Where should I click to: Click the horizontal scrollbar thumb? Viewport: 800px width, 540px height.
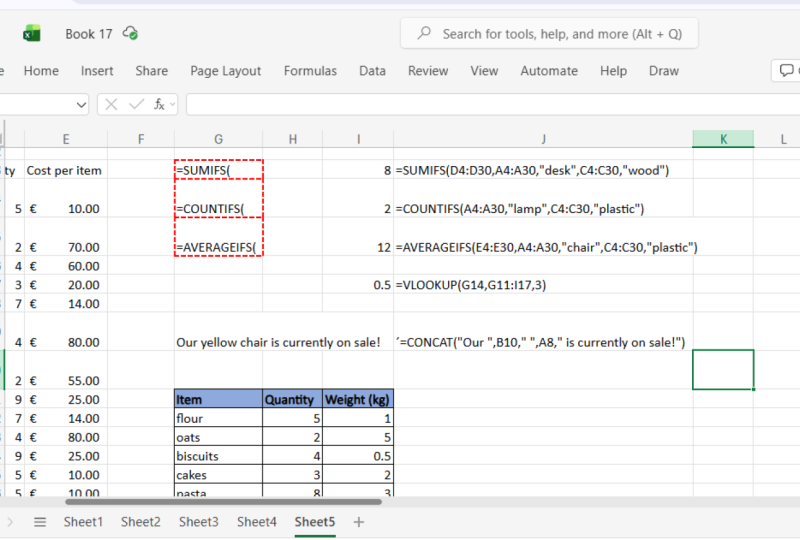point(223,502)
